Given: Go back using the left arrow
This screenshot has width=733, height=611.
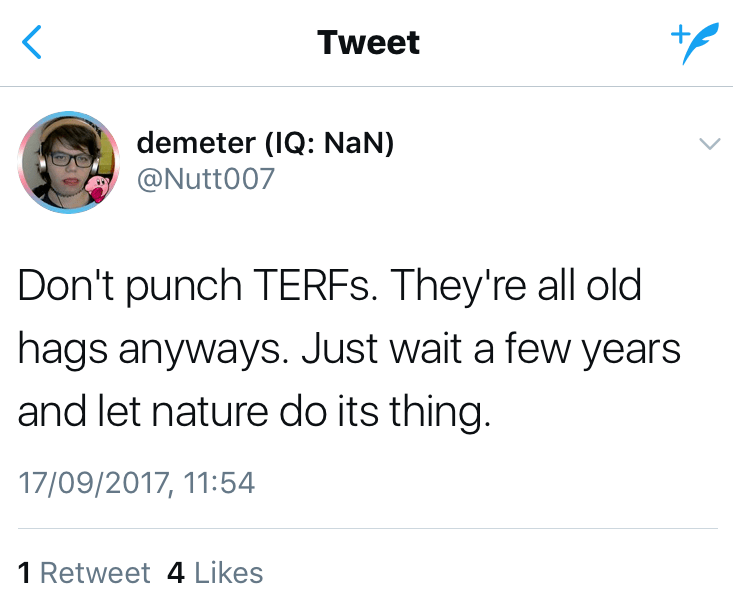Looking at the screenshot, I should pos(33,43).
